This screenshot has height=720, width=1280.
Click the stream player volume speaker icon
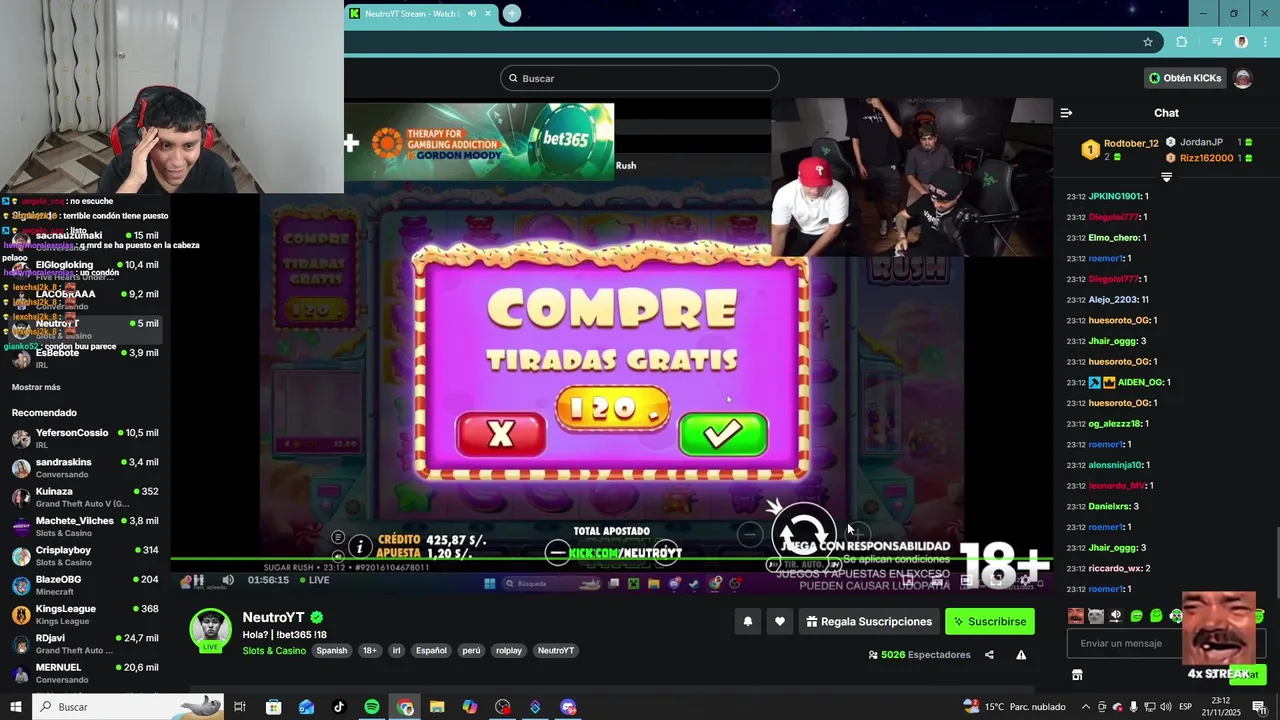(228, 580)
